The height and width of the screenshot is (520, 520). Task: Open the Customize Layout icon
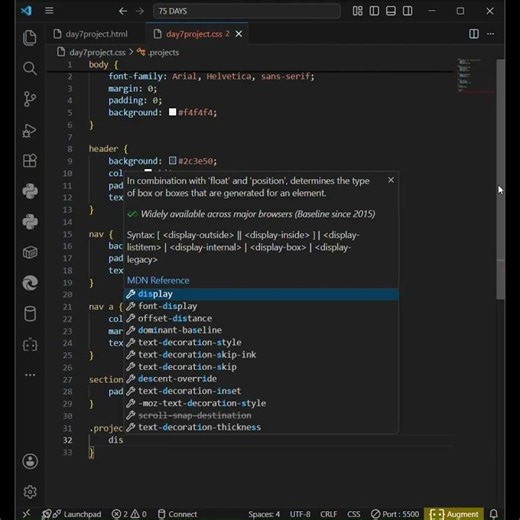357,11
